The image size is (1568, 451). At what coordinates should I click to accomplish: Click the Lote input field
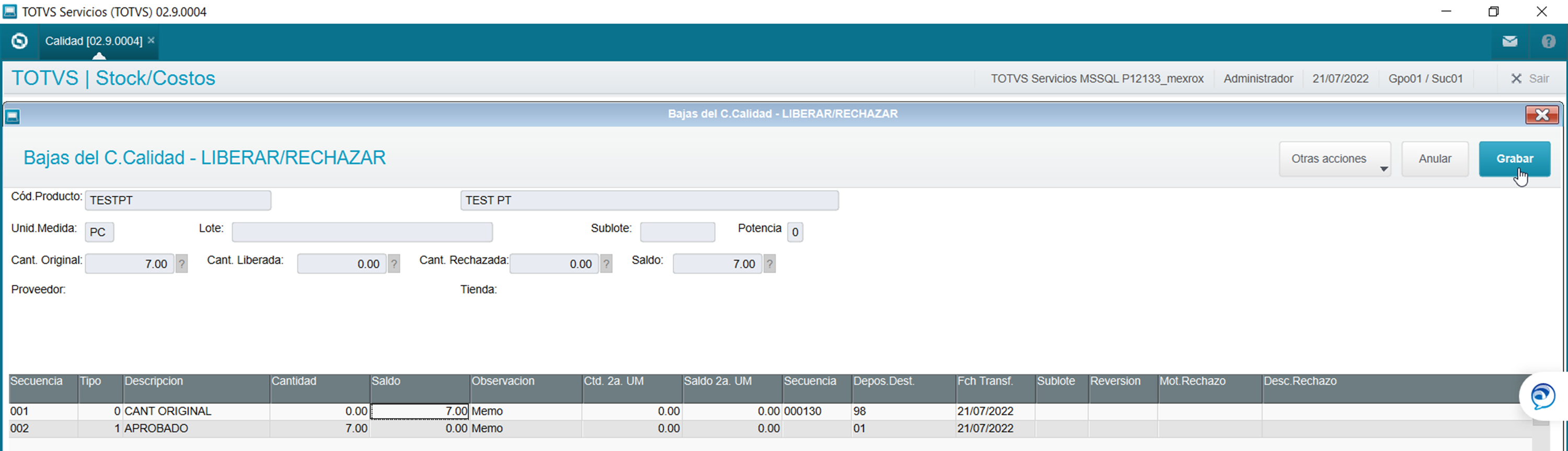pyautogui.click(x=362, y=232)
